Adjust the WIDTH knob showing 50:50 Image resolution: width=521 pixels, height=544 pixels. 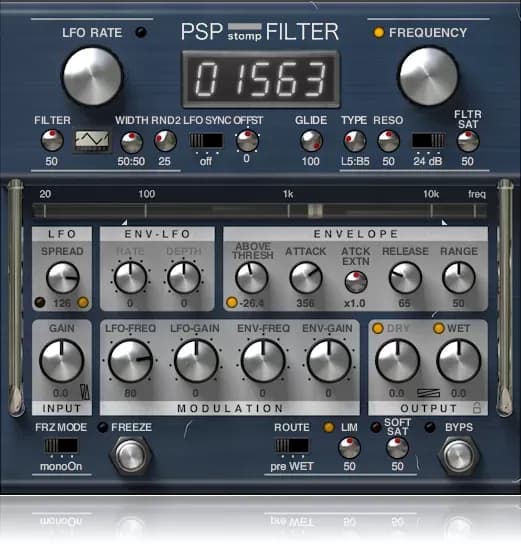click(131, 142)
